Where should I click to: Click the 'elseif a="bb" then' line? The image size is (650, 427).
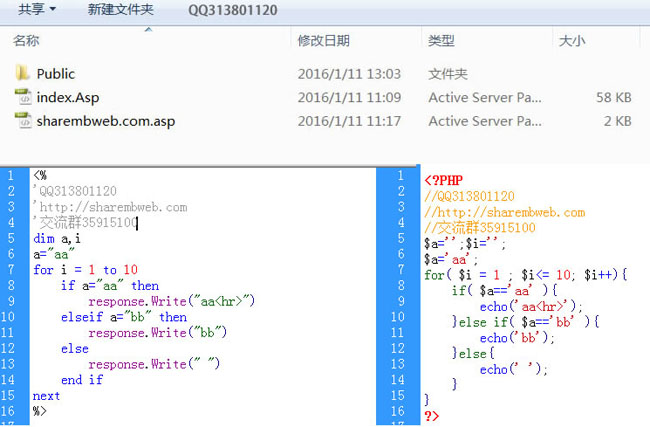point(124,317)
